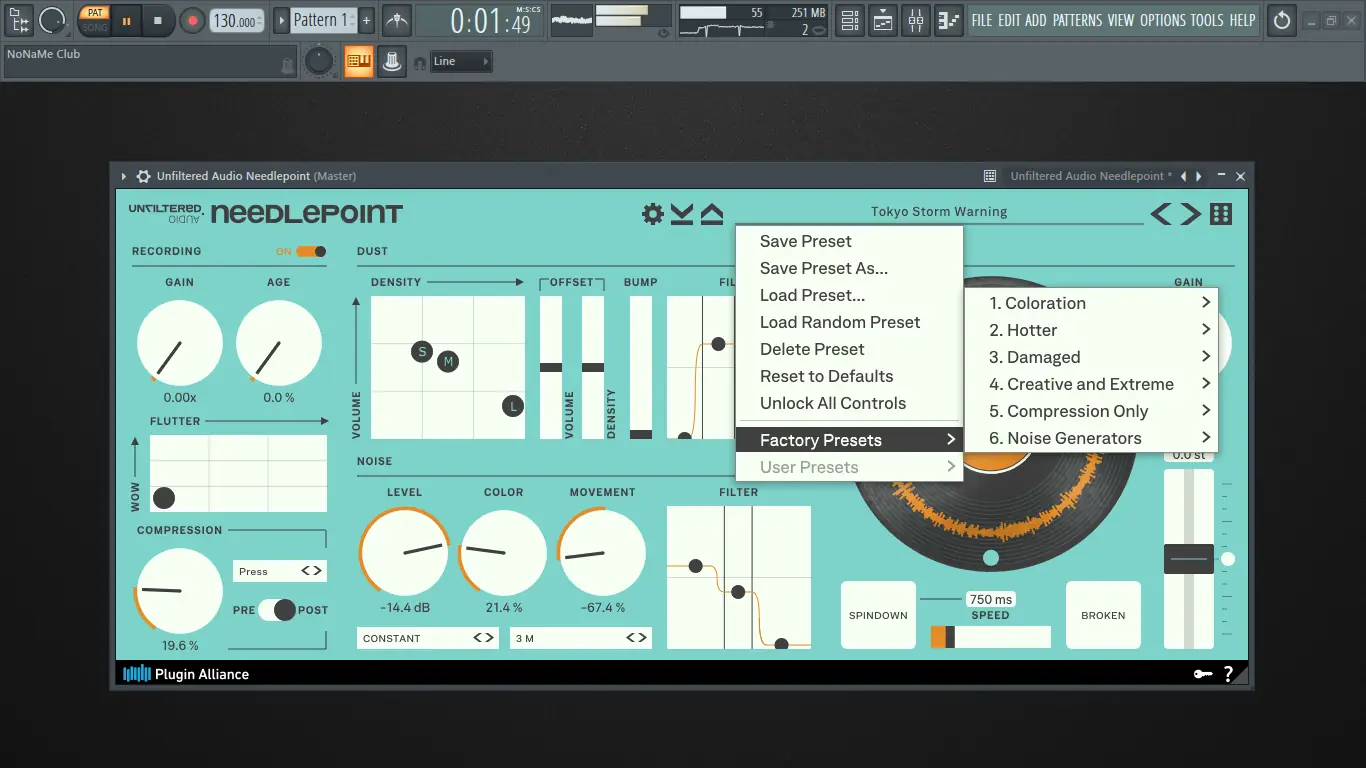Change the noise CONSTANT mode selector
1366x768 pixels.
coord(427,638)
